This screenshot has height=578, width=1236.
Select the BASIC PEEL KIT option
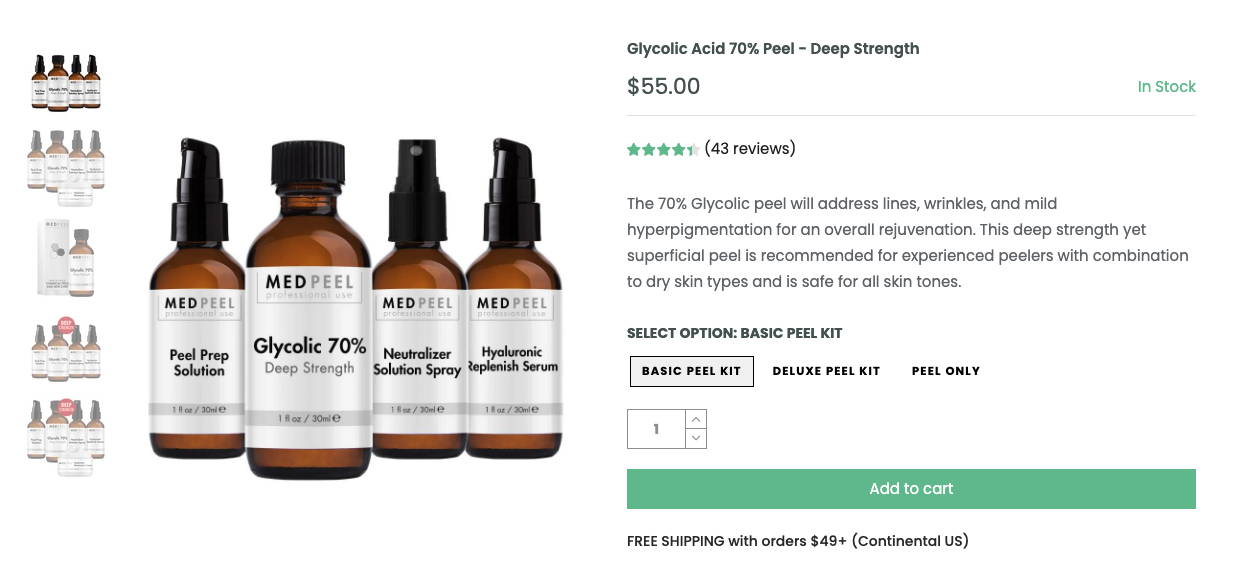pos(691,370)
